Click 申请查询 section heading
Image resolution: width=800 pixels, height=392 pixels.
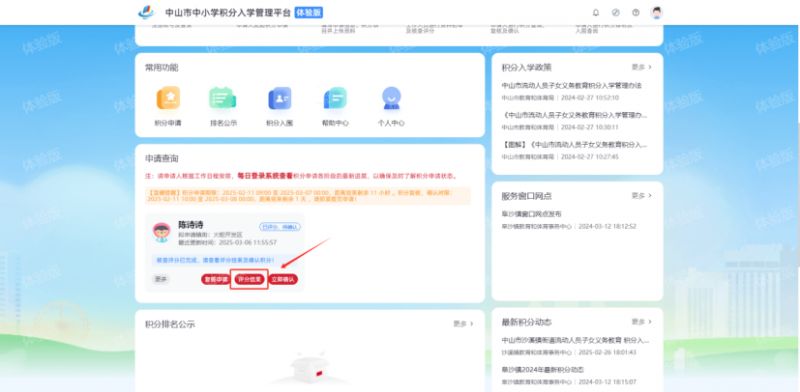162,159
